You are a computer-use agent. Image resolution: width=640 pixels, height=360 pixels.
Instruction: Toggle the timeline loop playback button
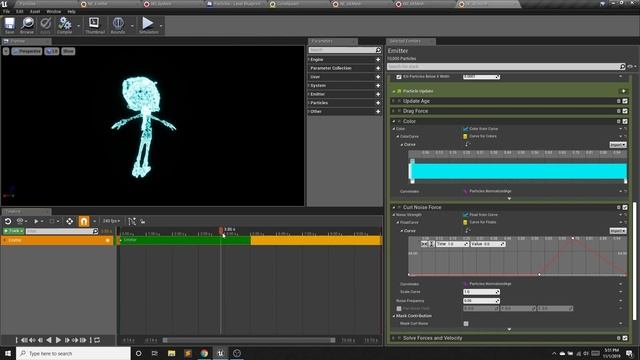coord(97,340)
